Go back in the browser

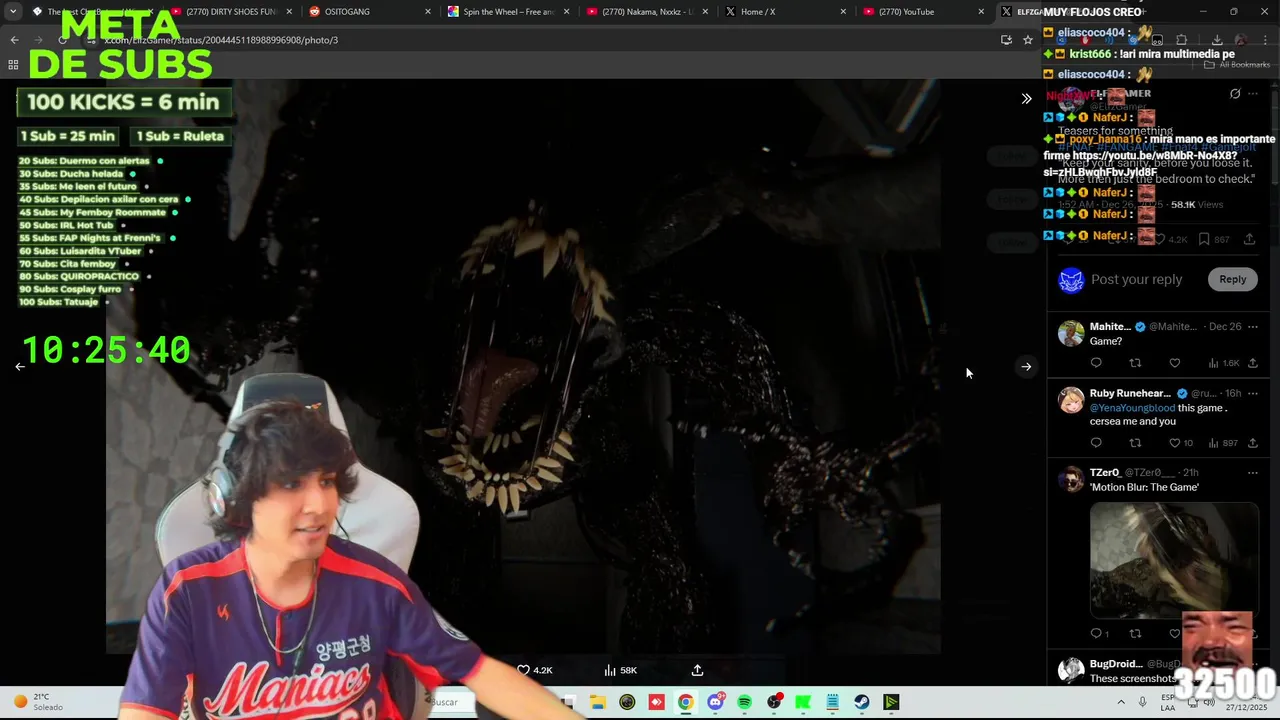pyautogui.click(x=14, y=40)
